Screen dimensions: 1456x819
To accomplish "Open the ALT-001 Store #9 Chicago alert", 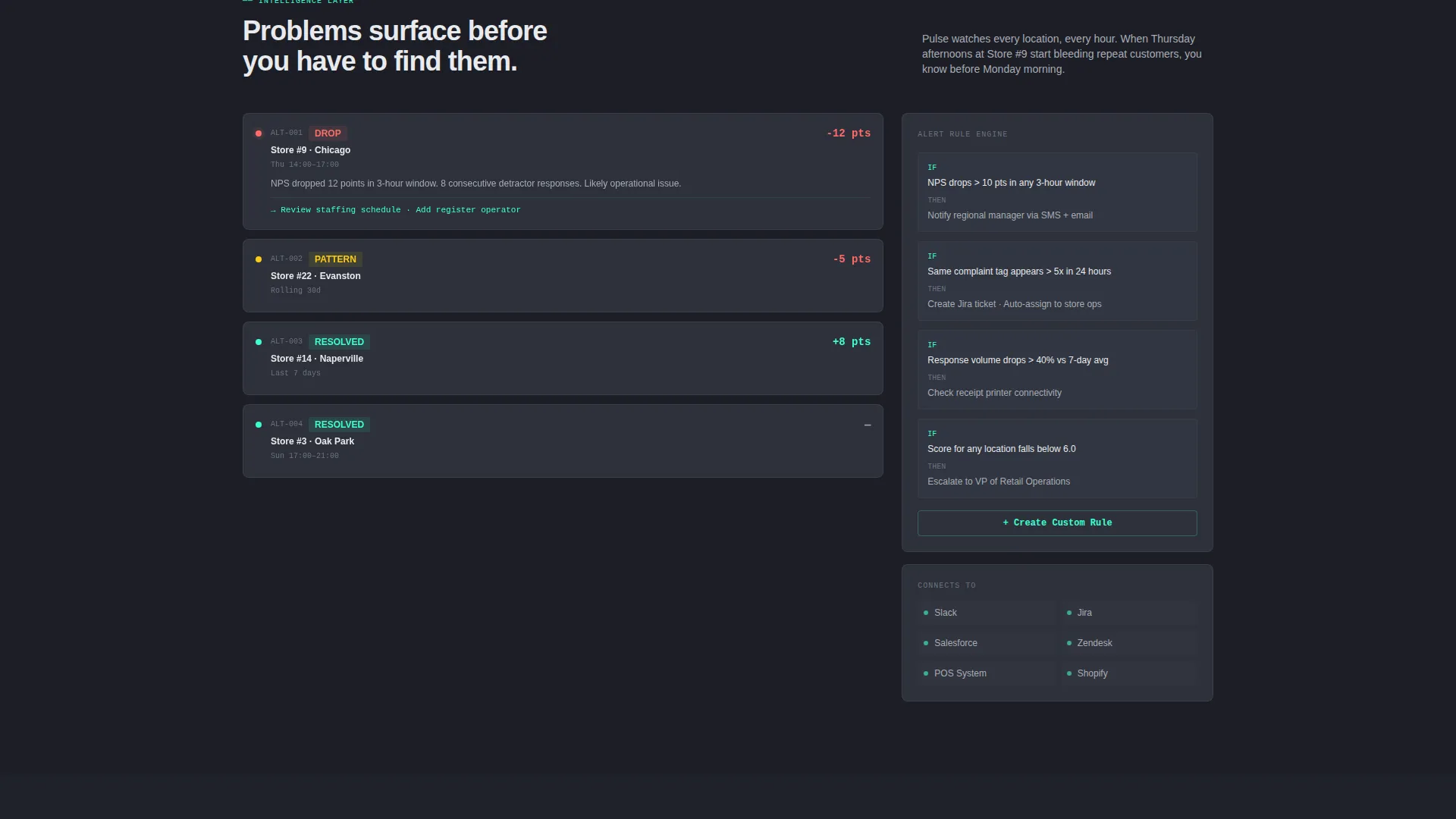I will pos(563,171).
